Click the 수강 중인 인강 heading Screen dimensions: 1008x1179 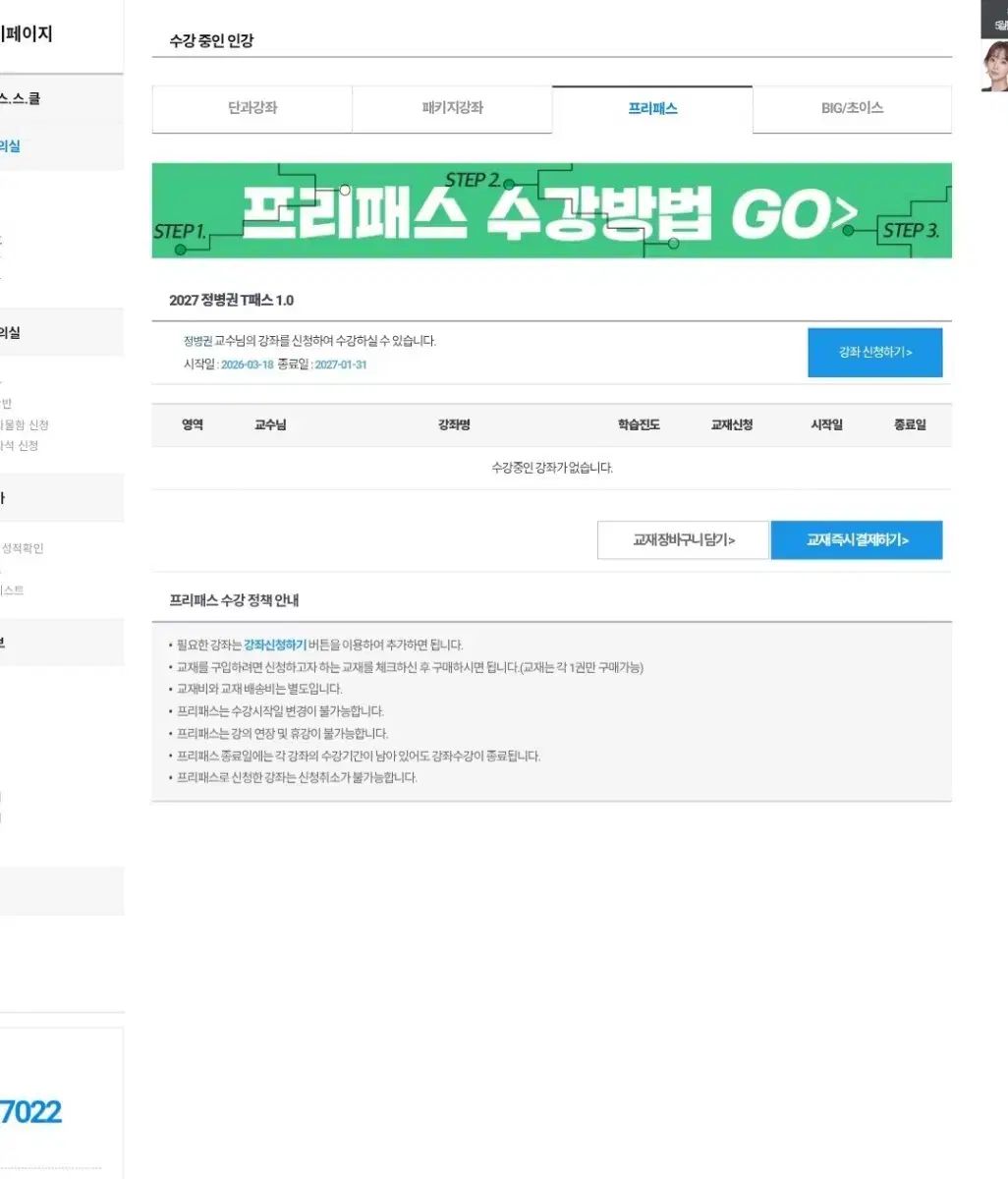pos(211,40)
